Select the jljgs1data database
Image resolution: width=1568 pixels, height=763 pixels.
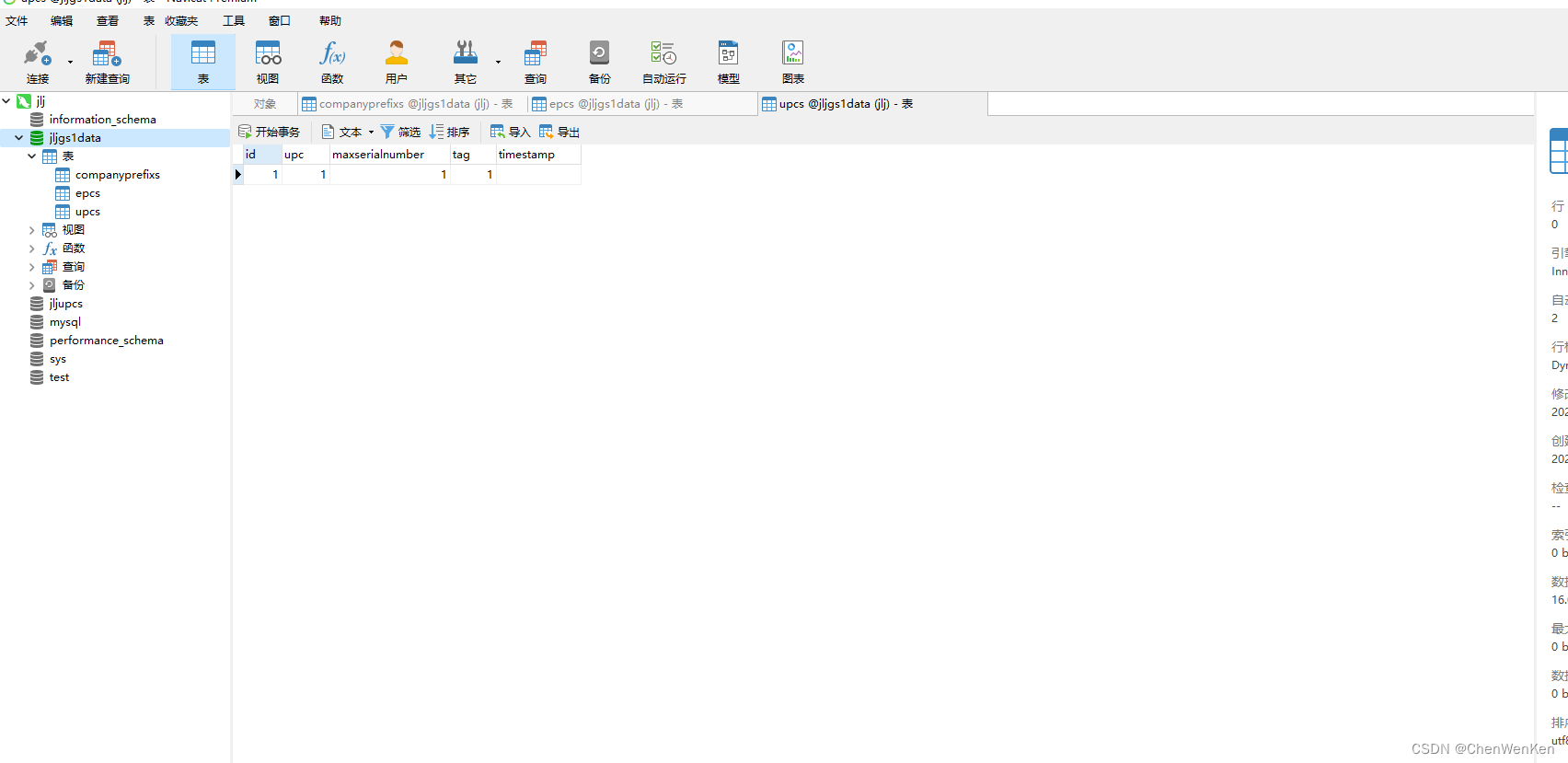[x=75, y=138]
